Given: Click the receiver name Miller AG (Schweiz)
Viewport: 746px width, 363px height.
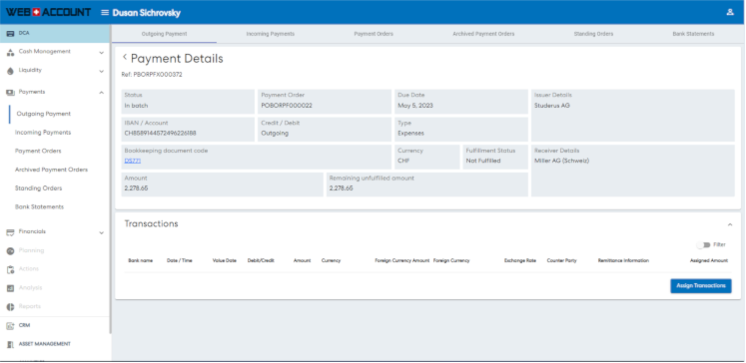Looking at the screenshot, I should 561,161.
